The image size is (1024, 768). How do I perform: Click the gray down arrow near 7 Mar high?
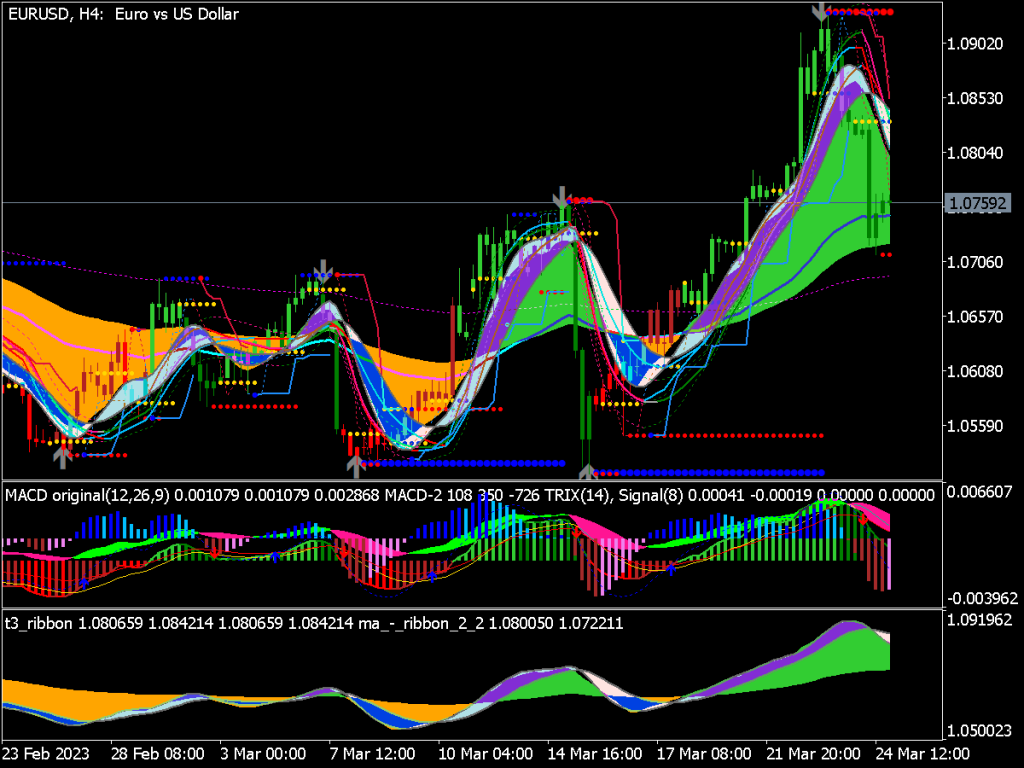click(x=324, y=268)
